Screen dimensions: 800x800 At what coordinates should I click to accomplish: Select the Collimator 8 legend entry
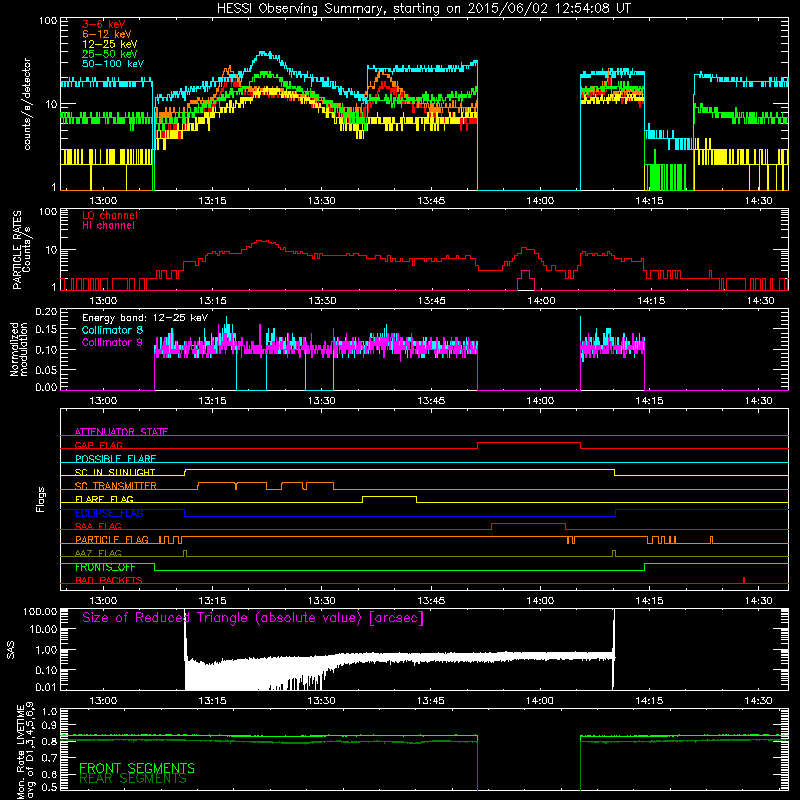coord(112,330)
